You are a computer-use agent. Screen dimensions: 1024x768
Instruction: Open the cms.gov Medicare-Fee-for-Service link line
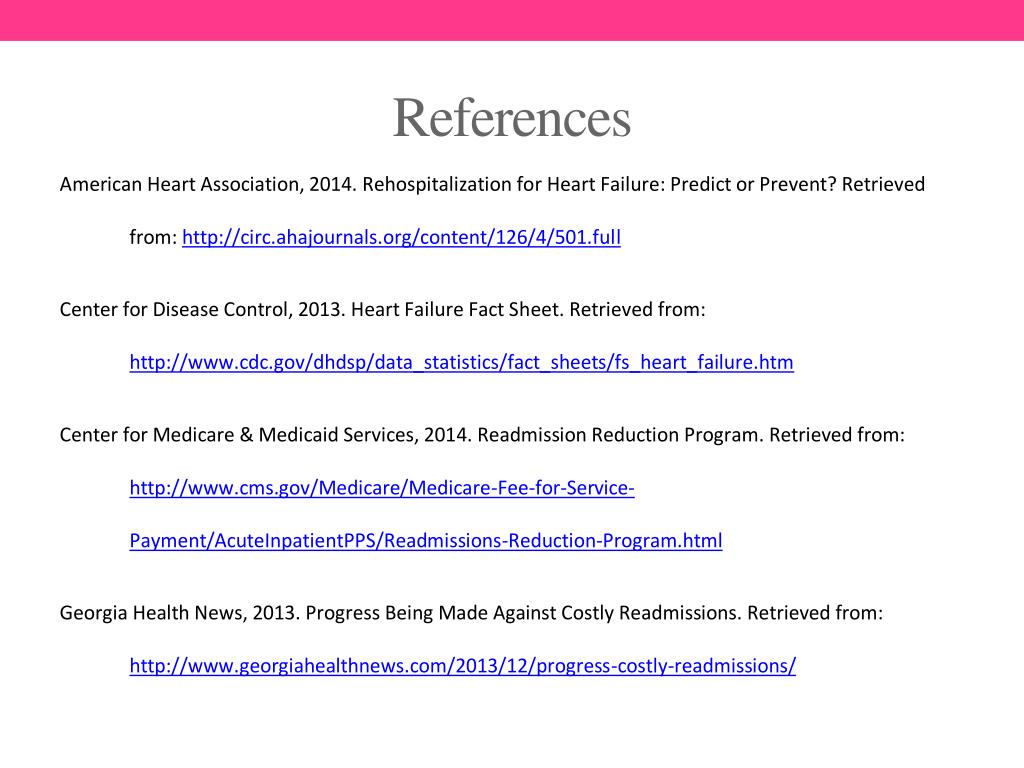click(x=381, y=488)
